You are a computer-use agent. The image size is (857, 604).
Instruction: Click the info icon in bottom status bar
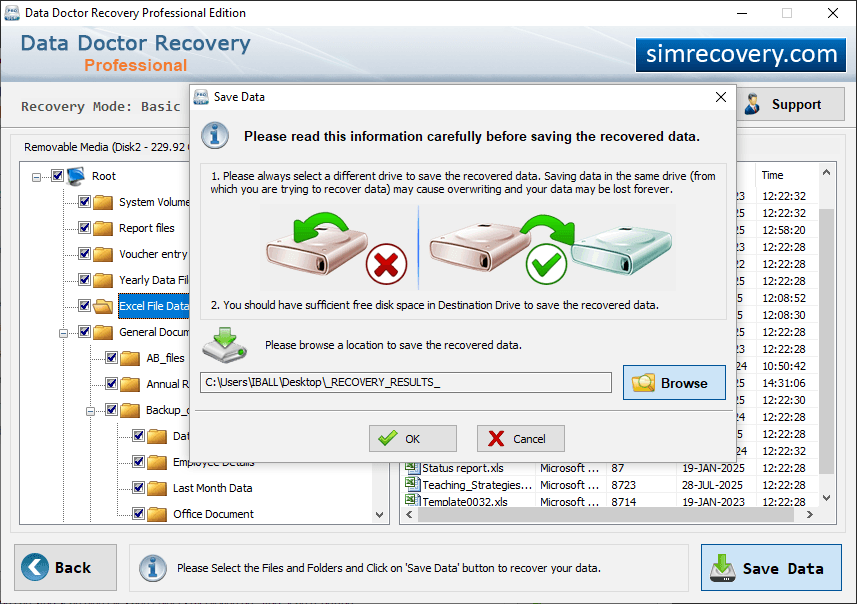pyautogui.click(x=152, y=567)
